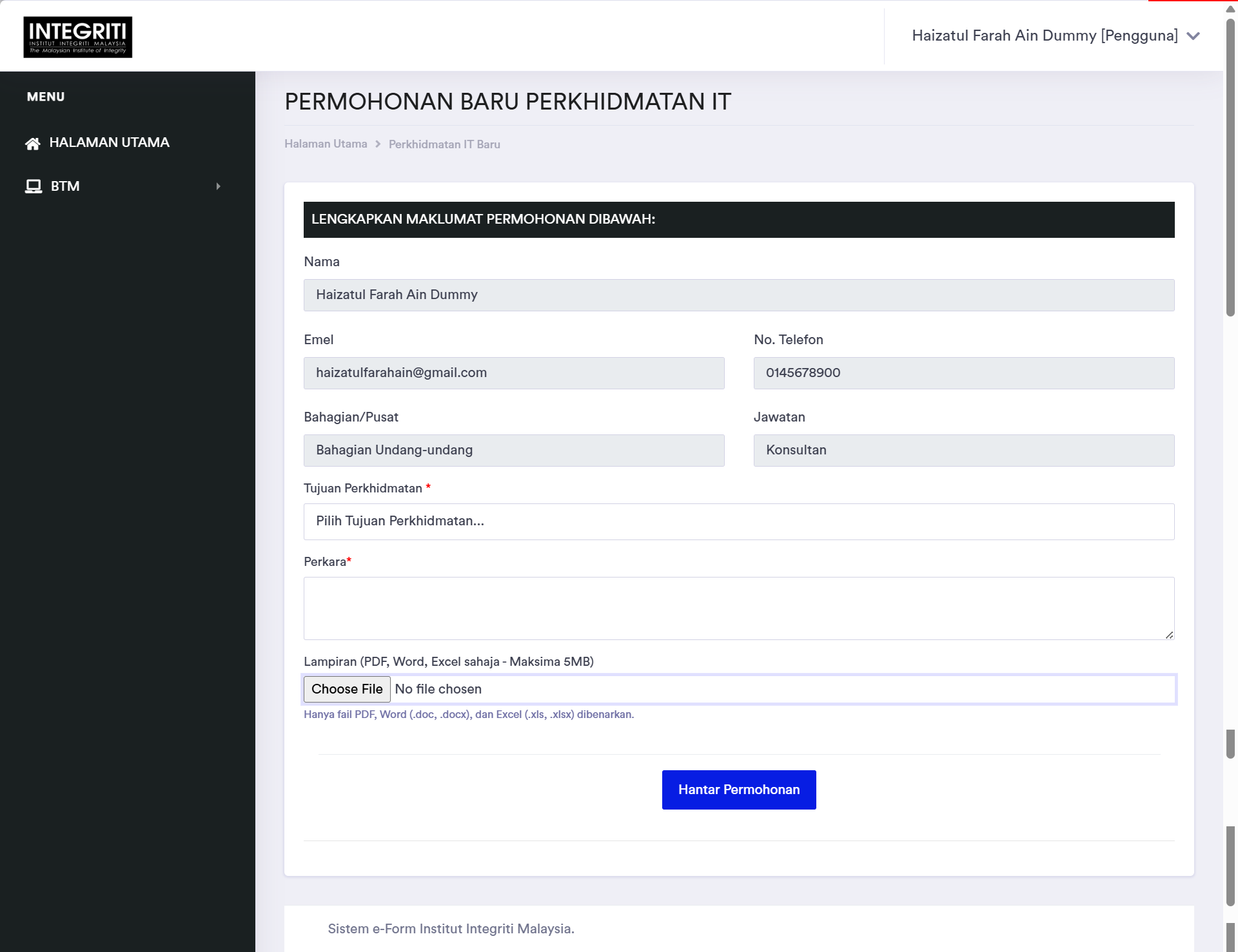Click the scrollbar up arrow
The image size is (1238, 952).
(1230, 8)
